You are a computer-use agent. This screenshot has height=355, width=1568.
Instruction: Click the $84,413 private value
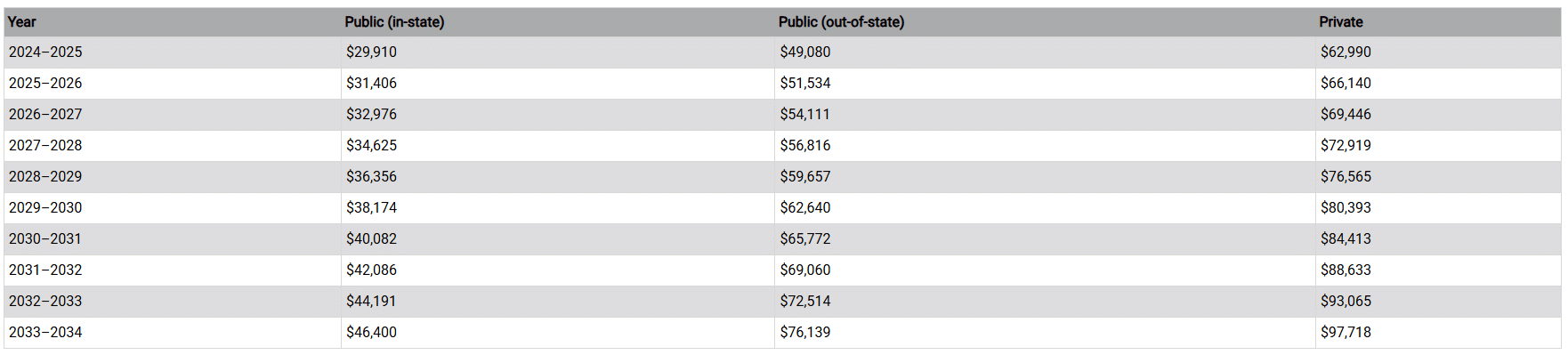[1438, 239]
